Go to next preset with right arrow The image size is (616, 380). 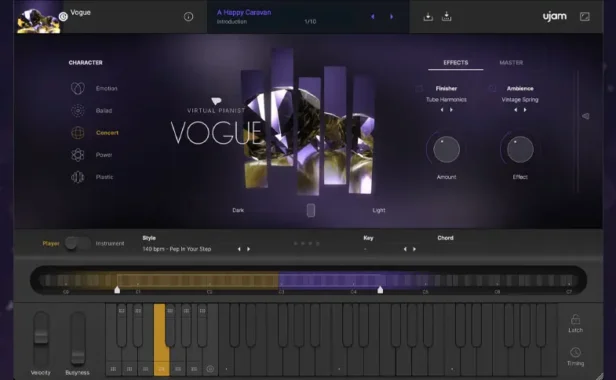pyautogui.click(x=391, y=17)
